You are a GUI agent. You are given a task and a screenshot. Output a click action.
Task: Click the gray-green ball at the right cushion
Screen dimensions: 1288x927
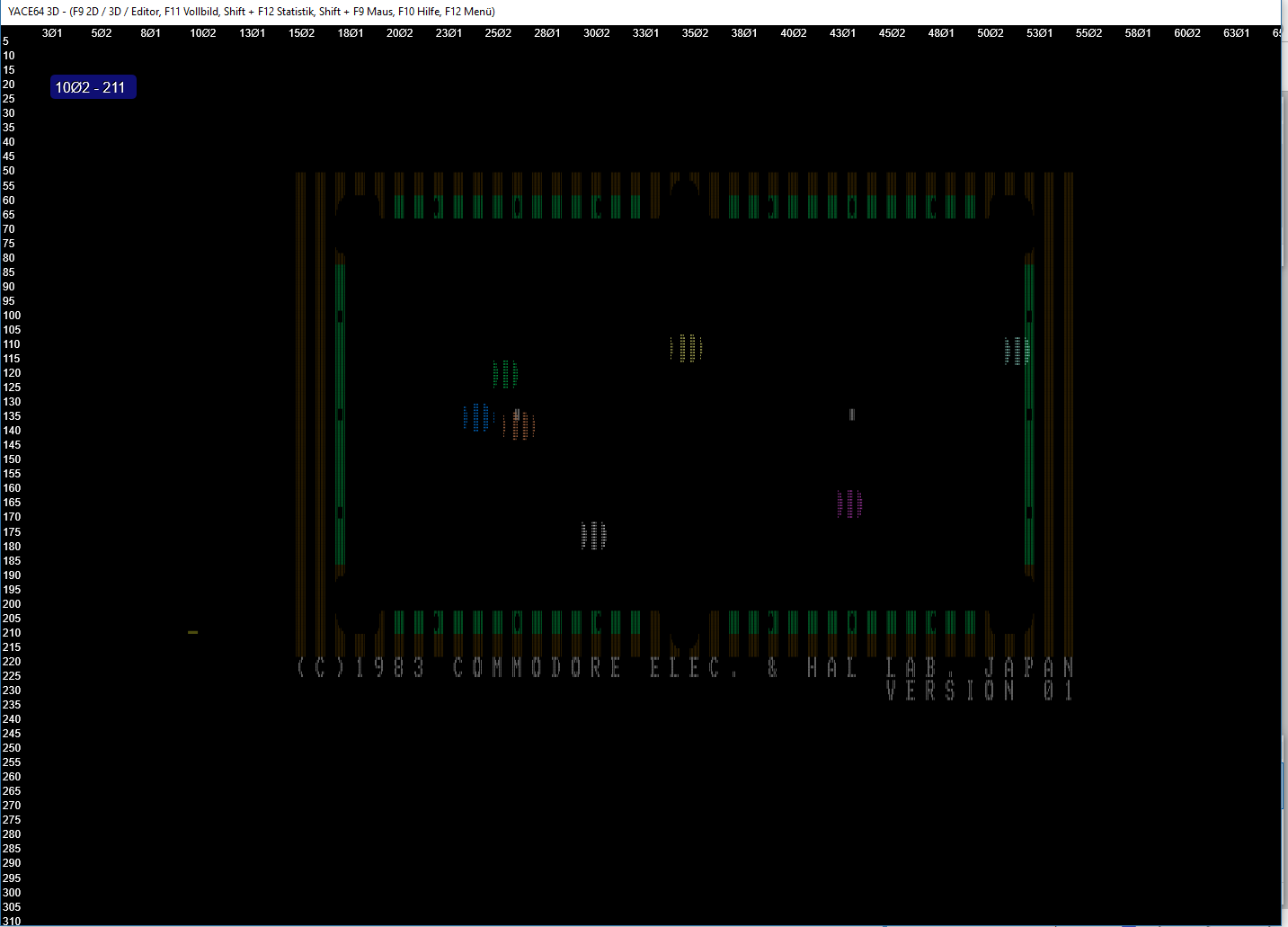[1017, 351]
